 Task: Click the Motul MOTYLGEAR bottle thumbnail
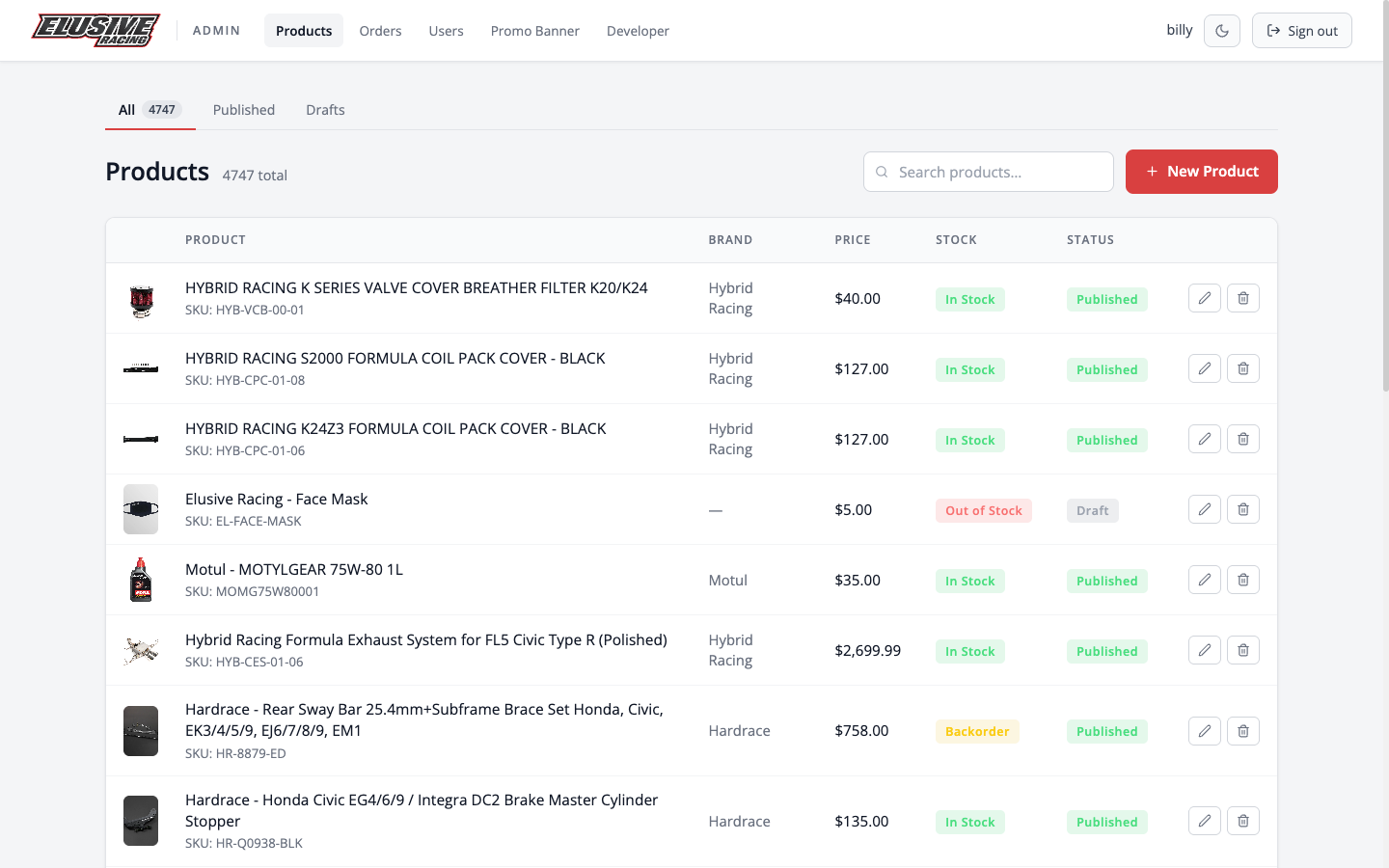tap(141, 580)
